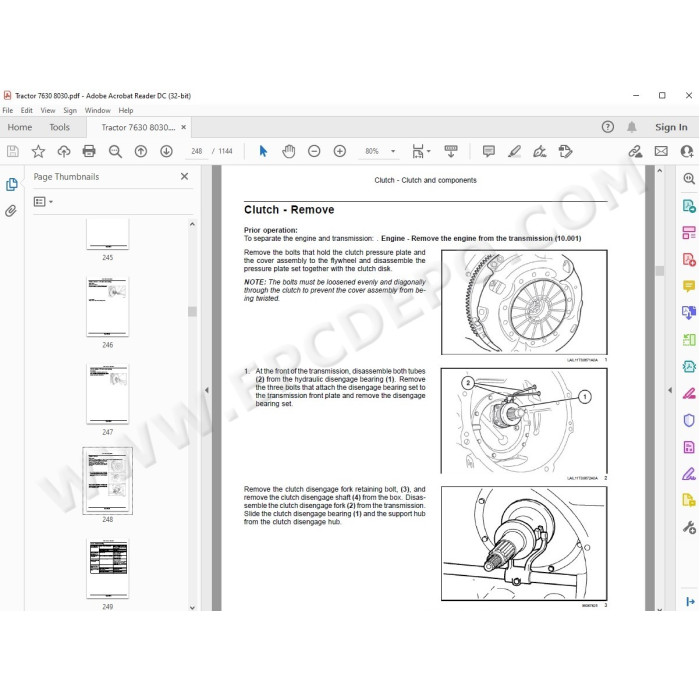Viewport: 700px width, 700px height.
Task: Open the Protect shield tool
Action: pos(689,420)
